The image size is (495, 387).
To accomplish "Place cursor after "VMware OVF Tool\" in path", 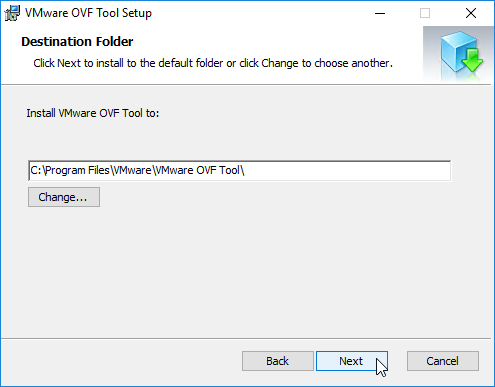I will tap(246, 171).
